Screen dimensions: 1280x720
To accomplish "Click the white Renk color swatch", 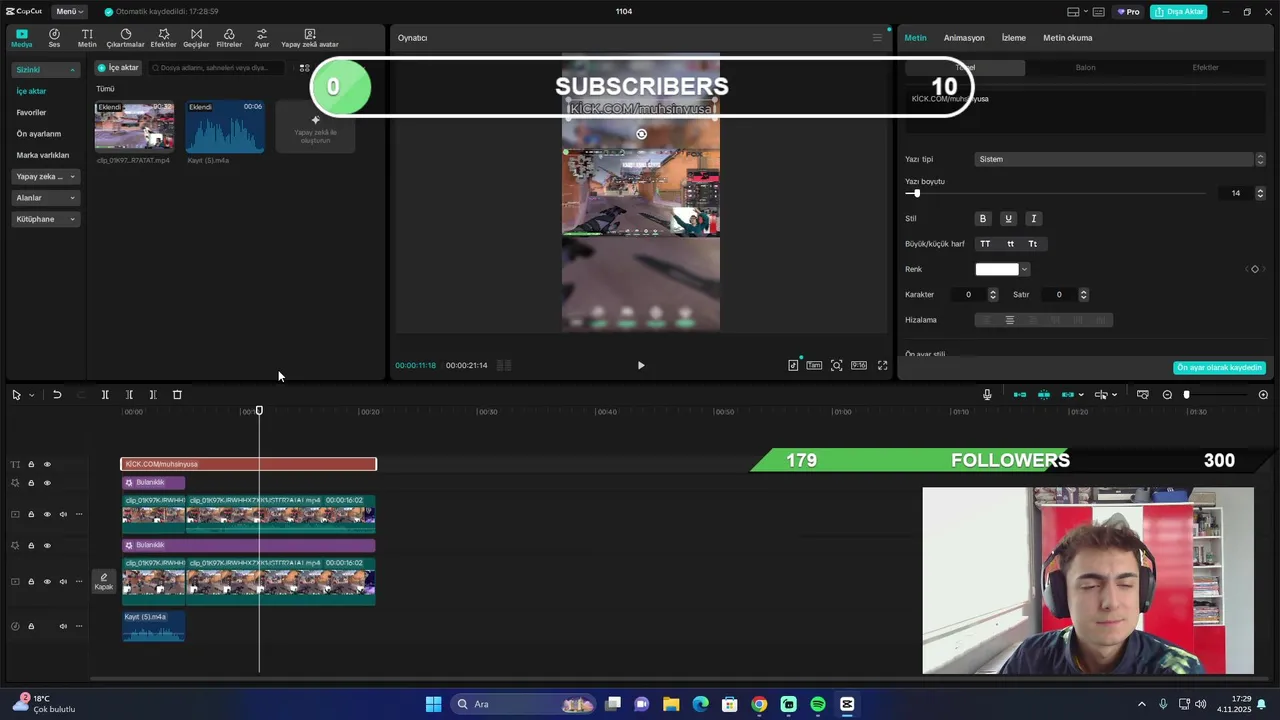I will click(x=997, y=269).
